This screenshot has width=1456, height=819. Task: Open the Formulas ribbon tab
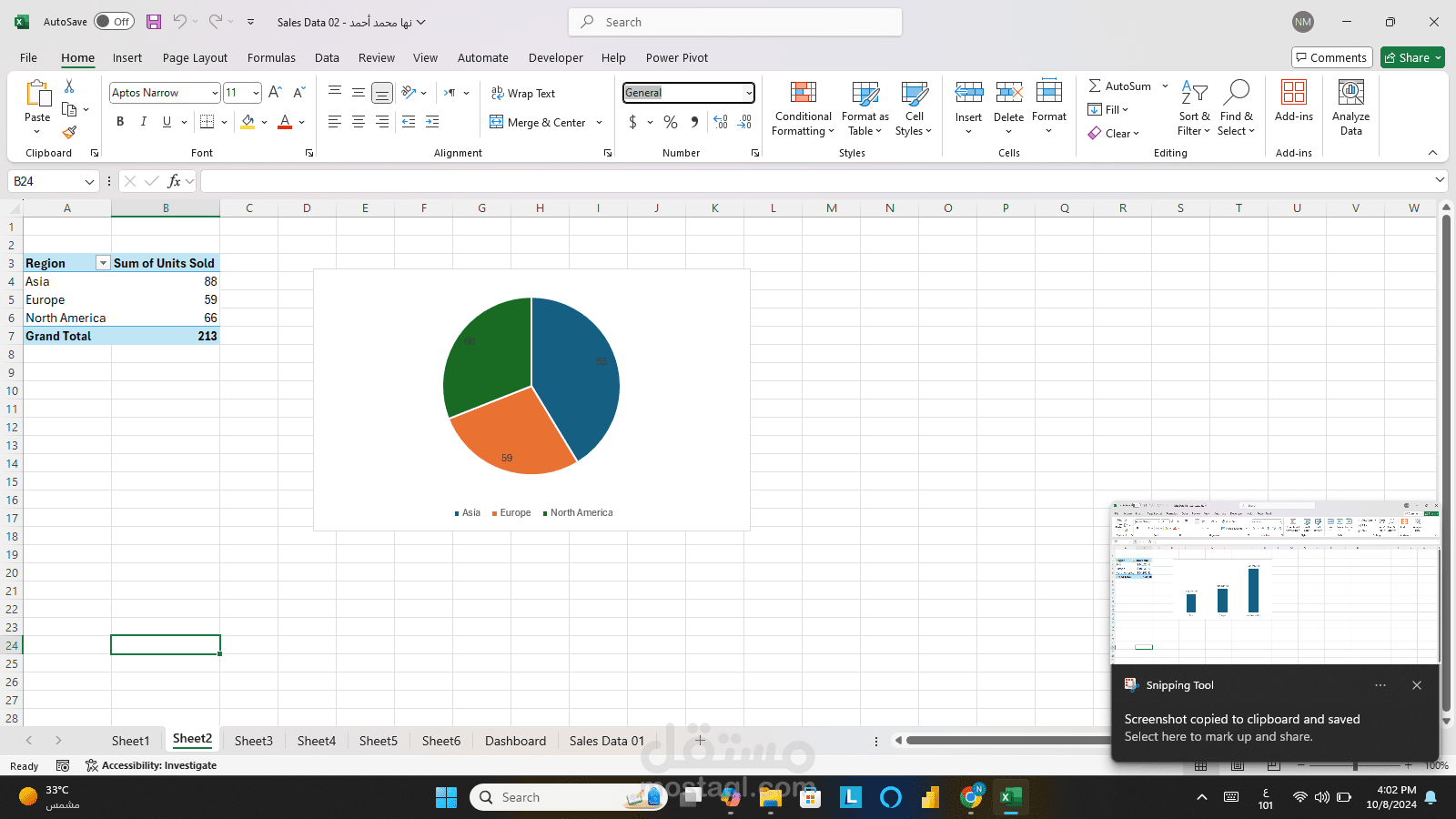pos(271,57)
